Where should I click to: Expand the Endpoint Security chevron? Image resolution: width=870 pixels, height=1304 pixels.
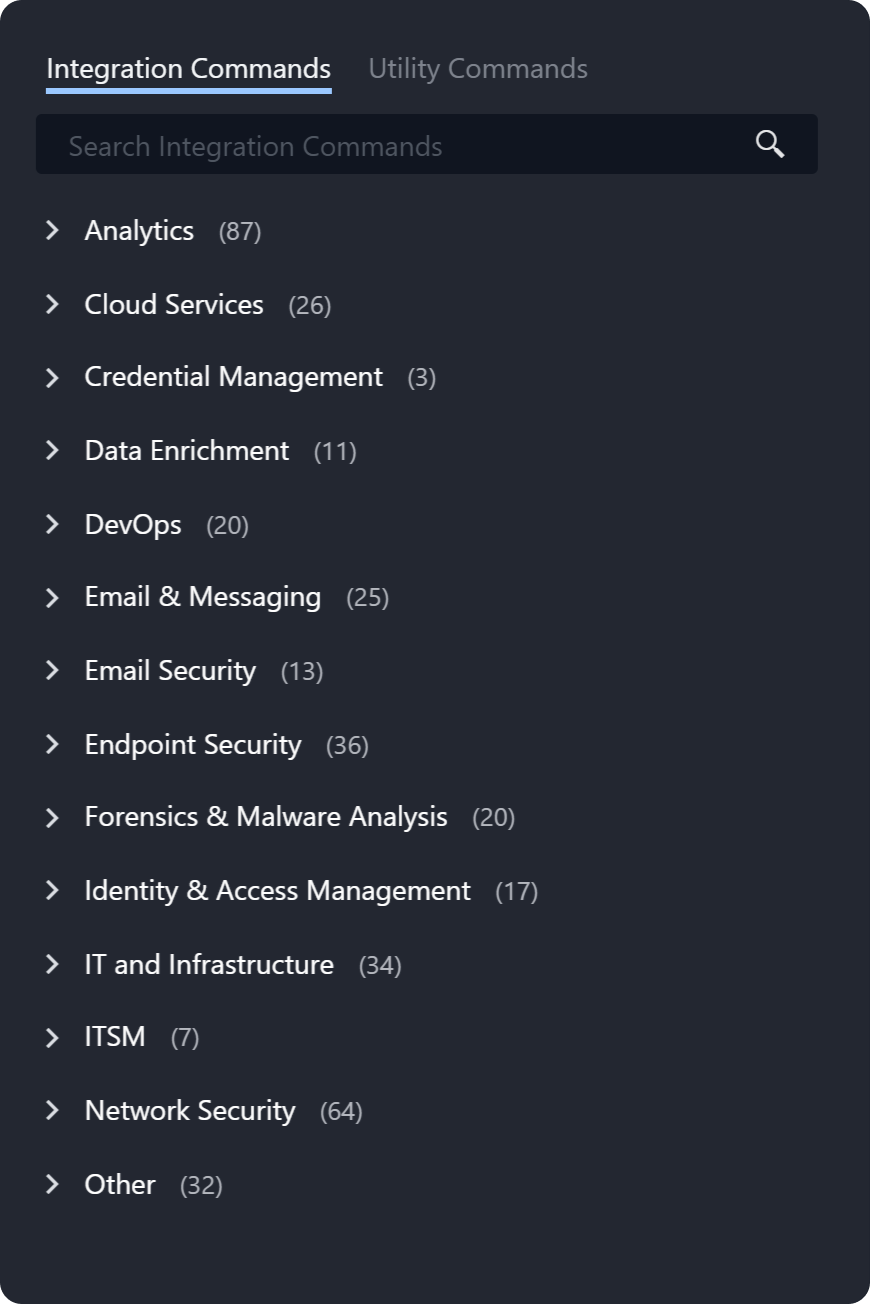coord(53,744)
